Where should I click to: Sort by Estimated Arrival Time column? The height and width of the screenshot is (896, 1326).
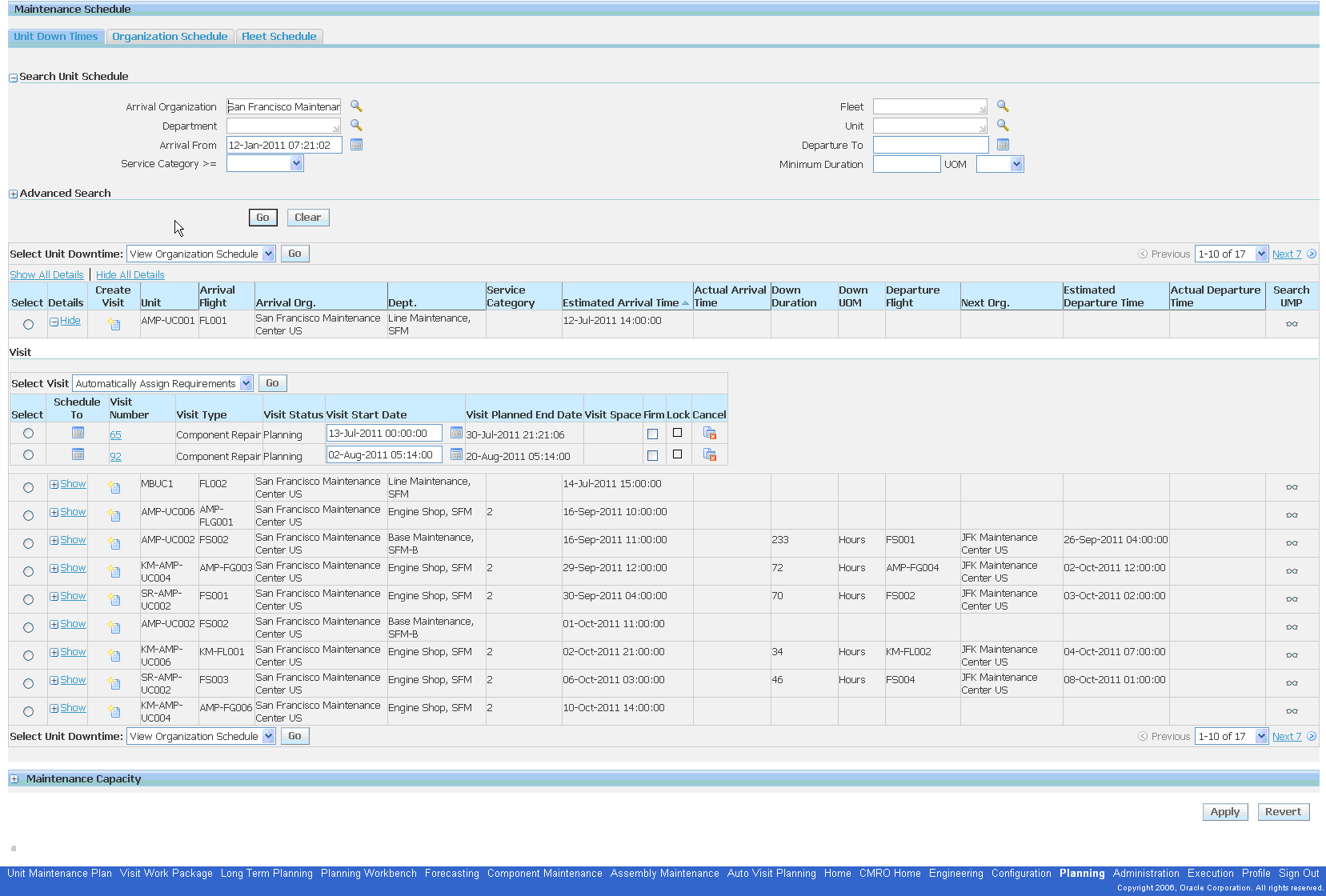[x=625, y=302]
